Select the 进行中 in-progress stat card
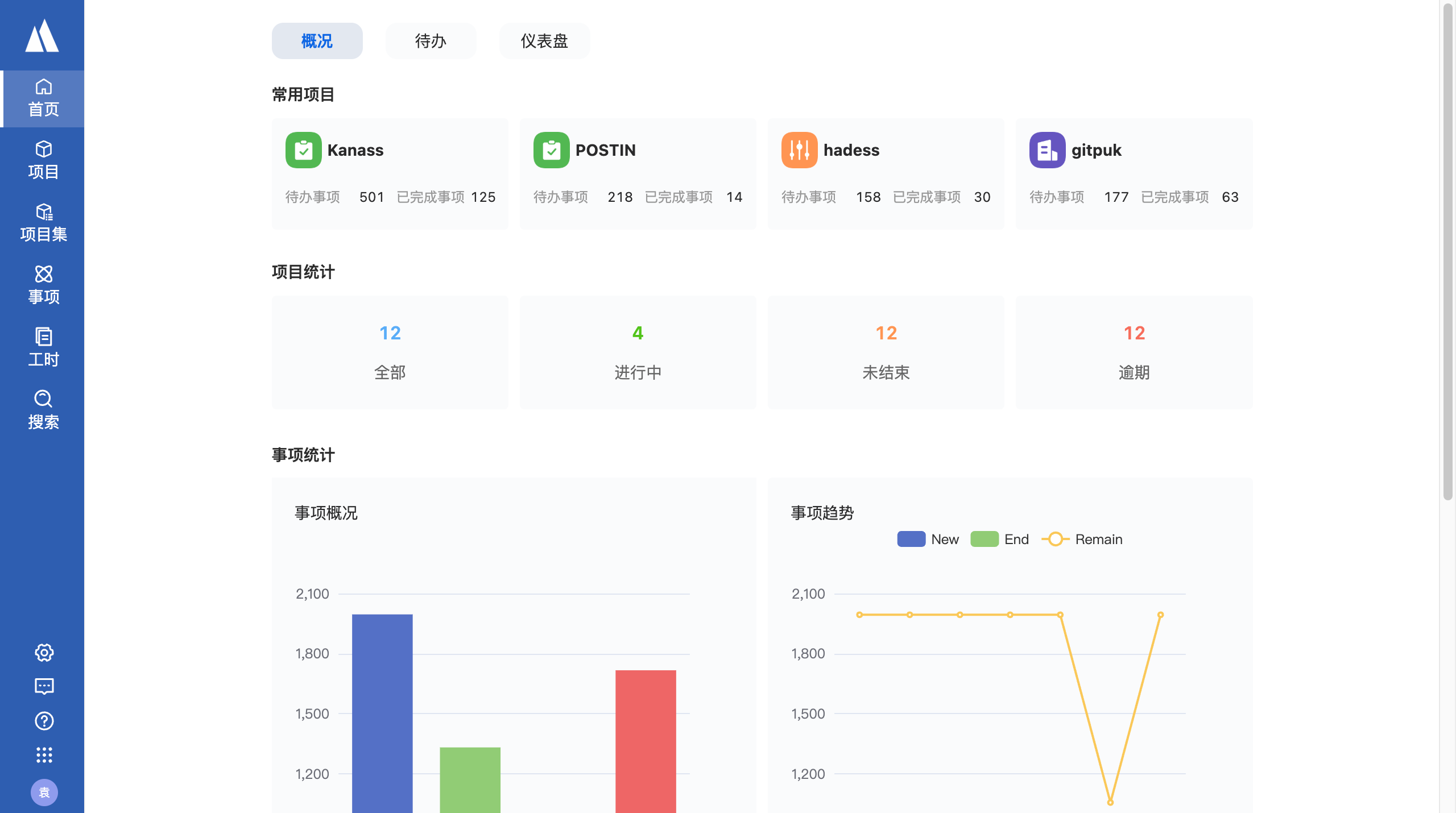Image resolution: width=1456 pixels, height=813 pixels. click(x=638, y=352)
